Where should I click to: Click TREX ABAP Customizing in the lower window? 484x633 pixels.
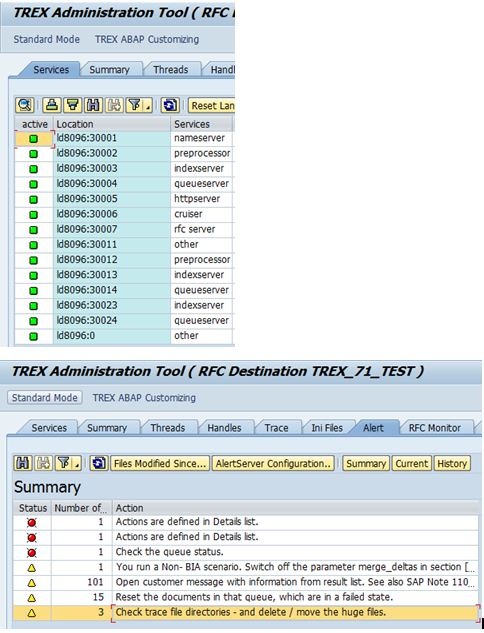pos(144,397)
